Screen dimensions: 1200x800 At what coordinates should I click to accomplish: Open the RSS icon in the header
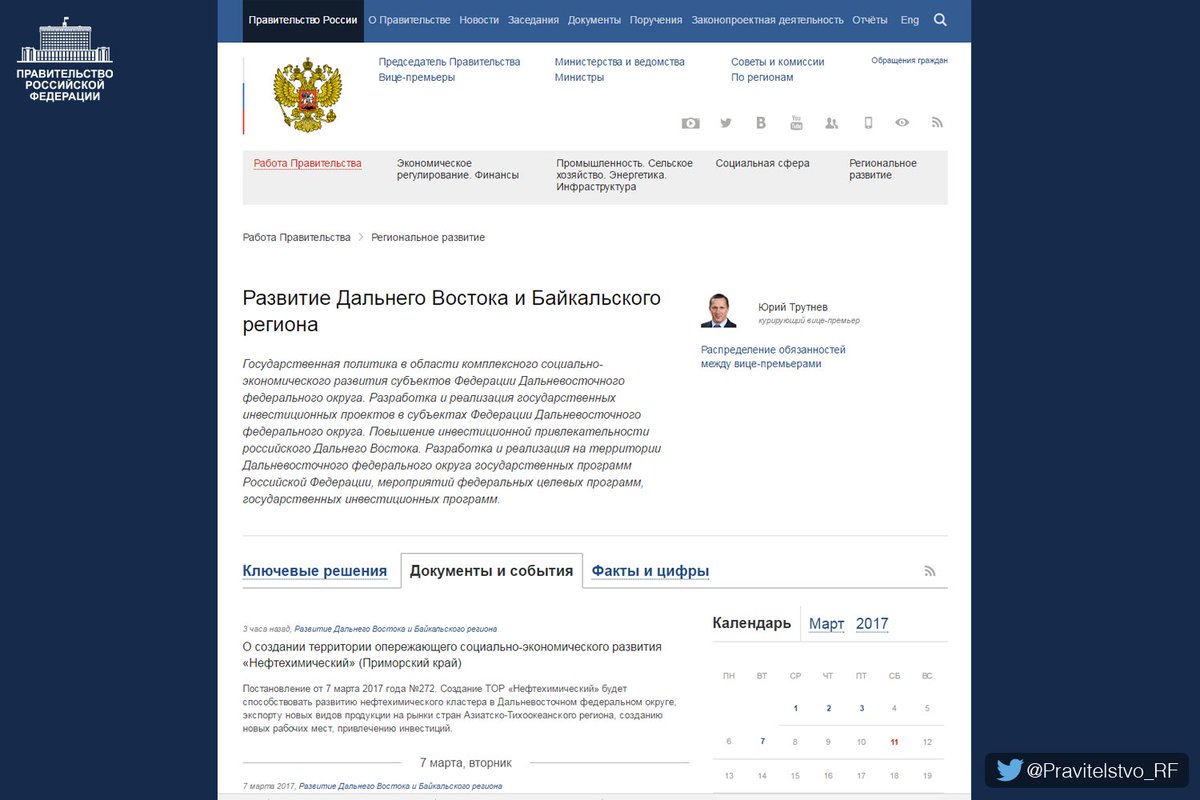coord(937,123)
